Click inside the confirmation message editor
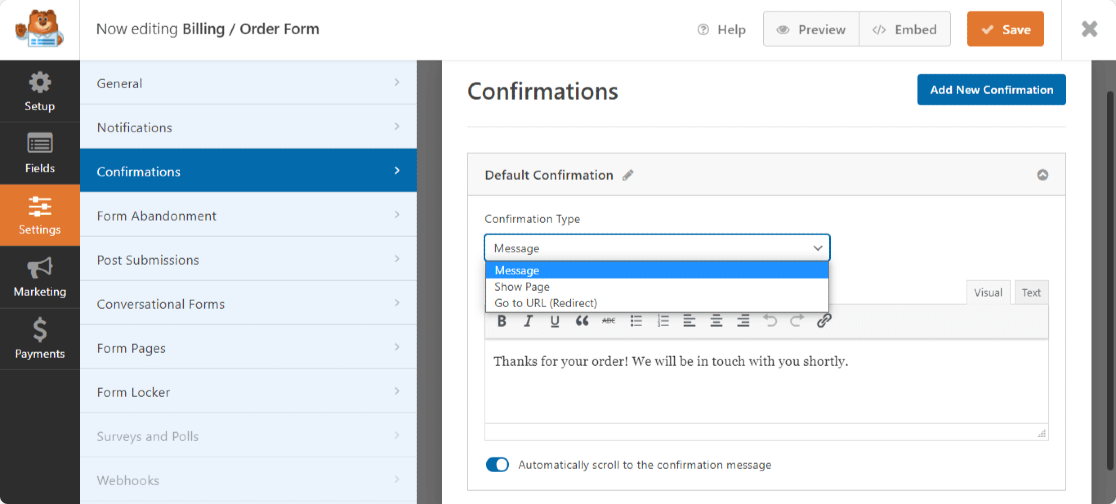 point(766,381)
